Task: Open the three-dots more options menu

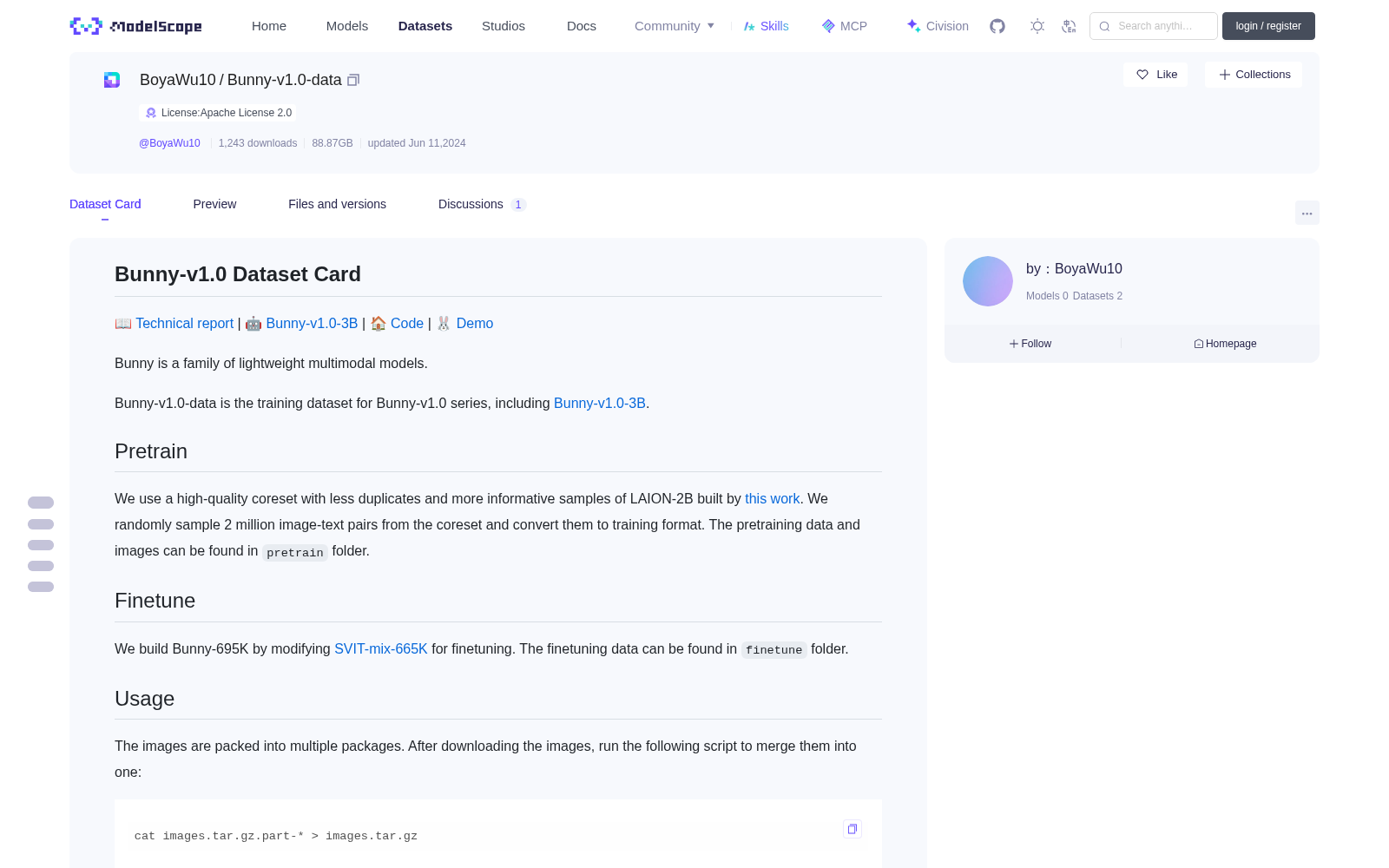Action: click(1307, 214)
